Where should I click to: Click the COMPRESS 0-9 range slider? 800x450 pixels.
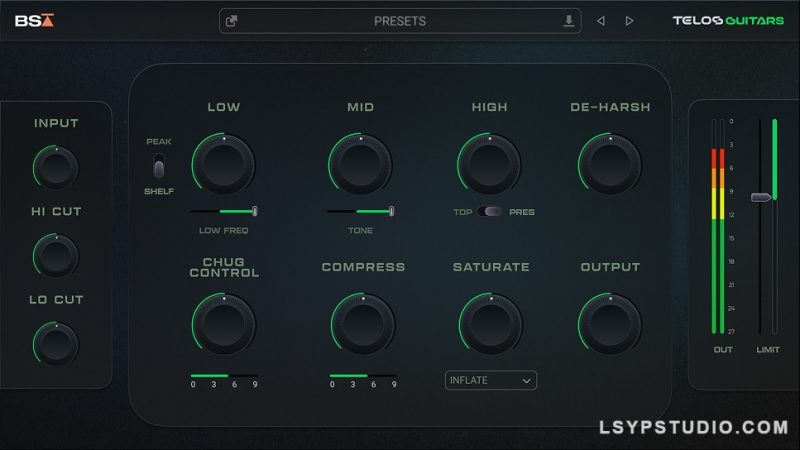(x=363, y=376)
